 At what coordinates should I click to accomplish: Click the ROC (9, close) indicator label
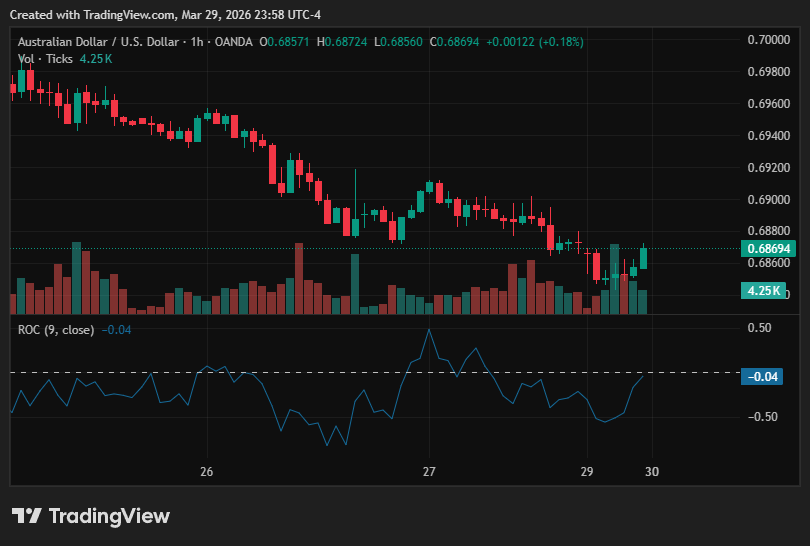pyautogui.click(x=56, y=330)
